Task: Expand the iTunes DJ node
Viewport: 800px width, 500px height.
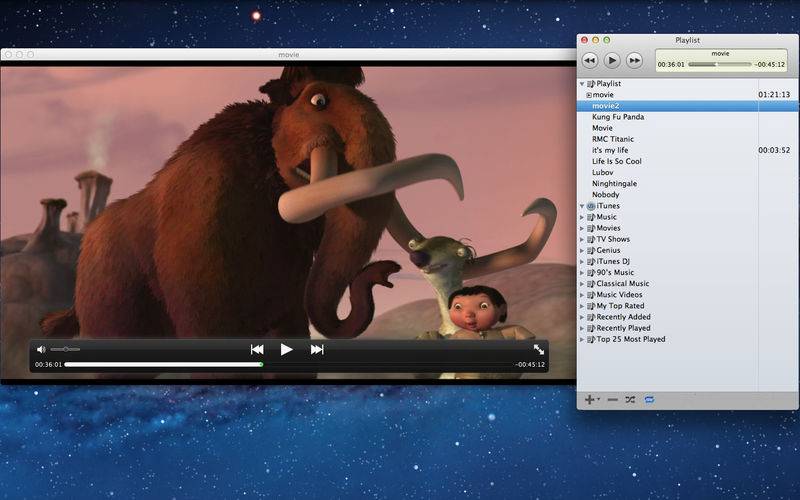Action: pyautogui.click(x=582, y=262)
